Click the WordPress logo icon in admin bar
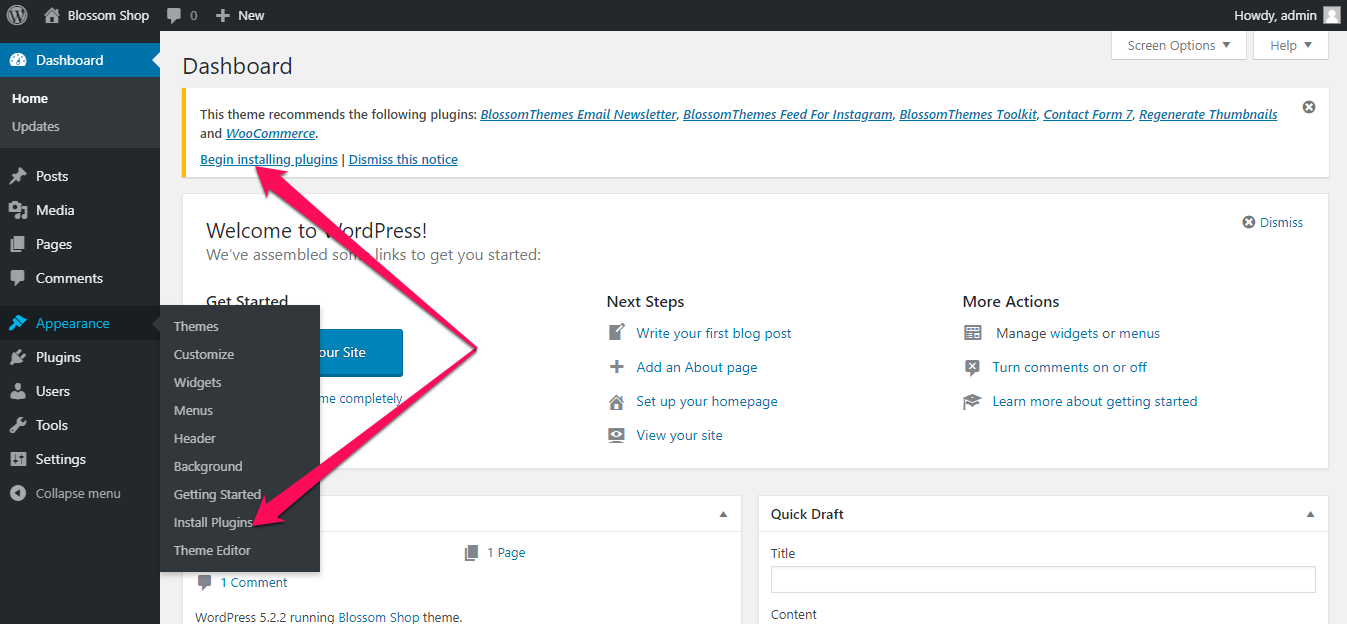 [17, 15]
